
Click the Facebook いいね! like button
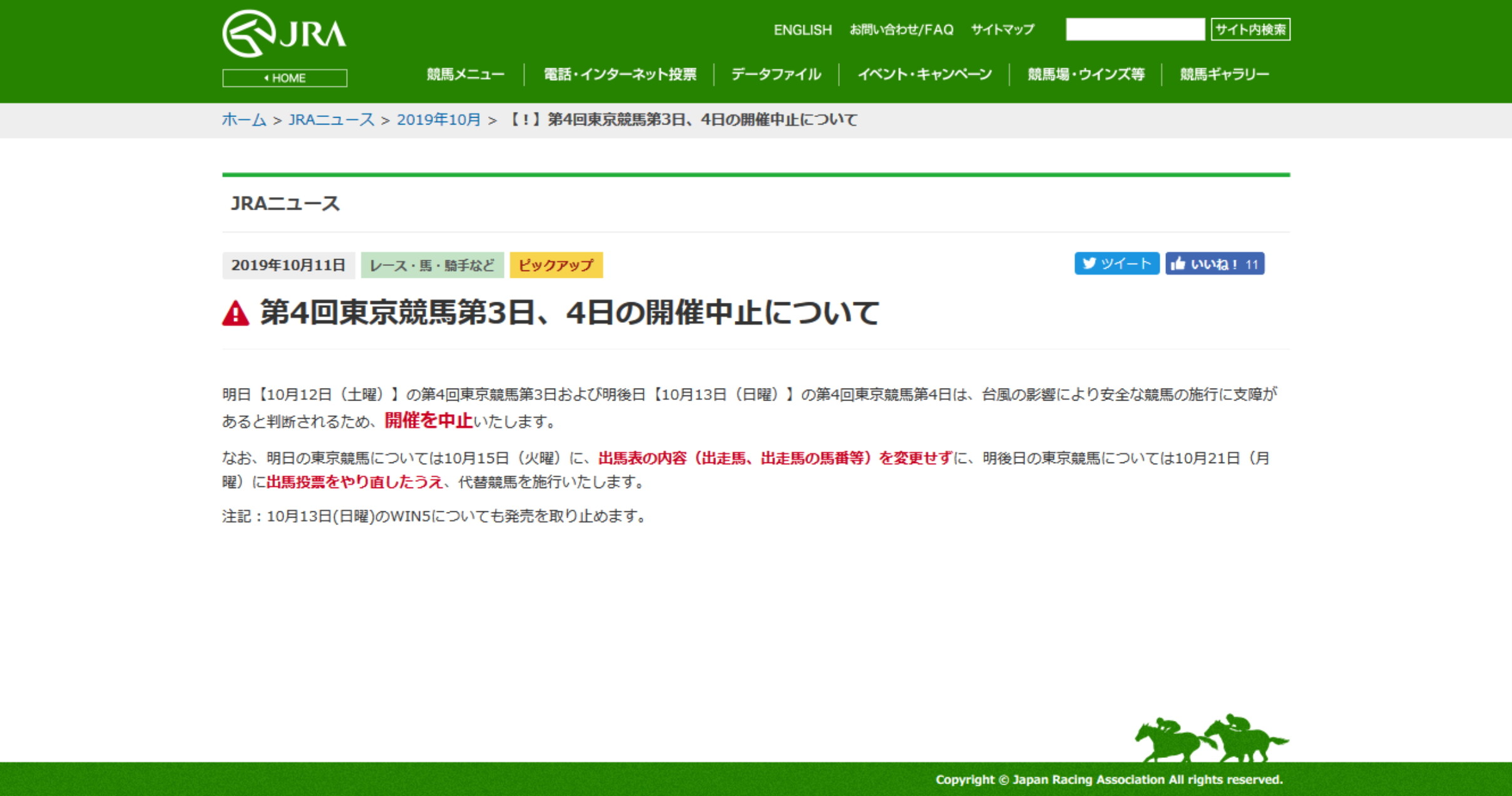point(1214,263)
